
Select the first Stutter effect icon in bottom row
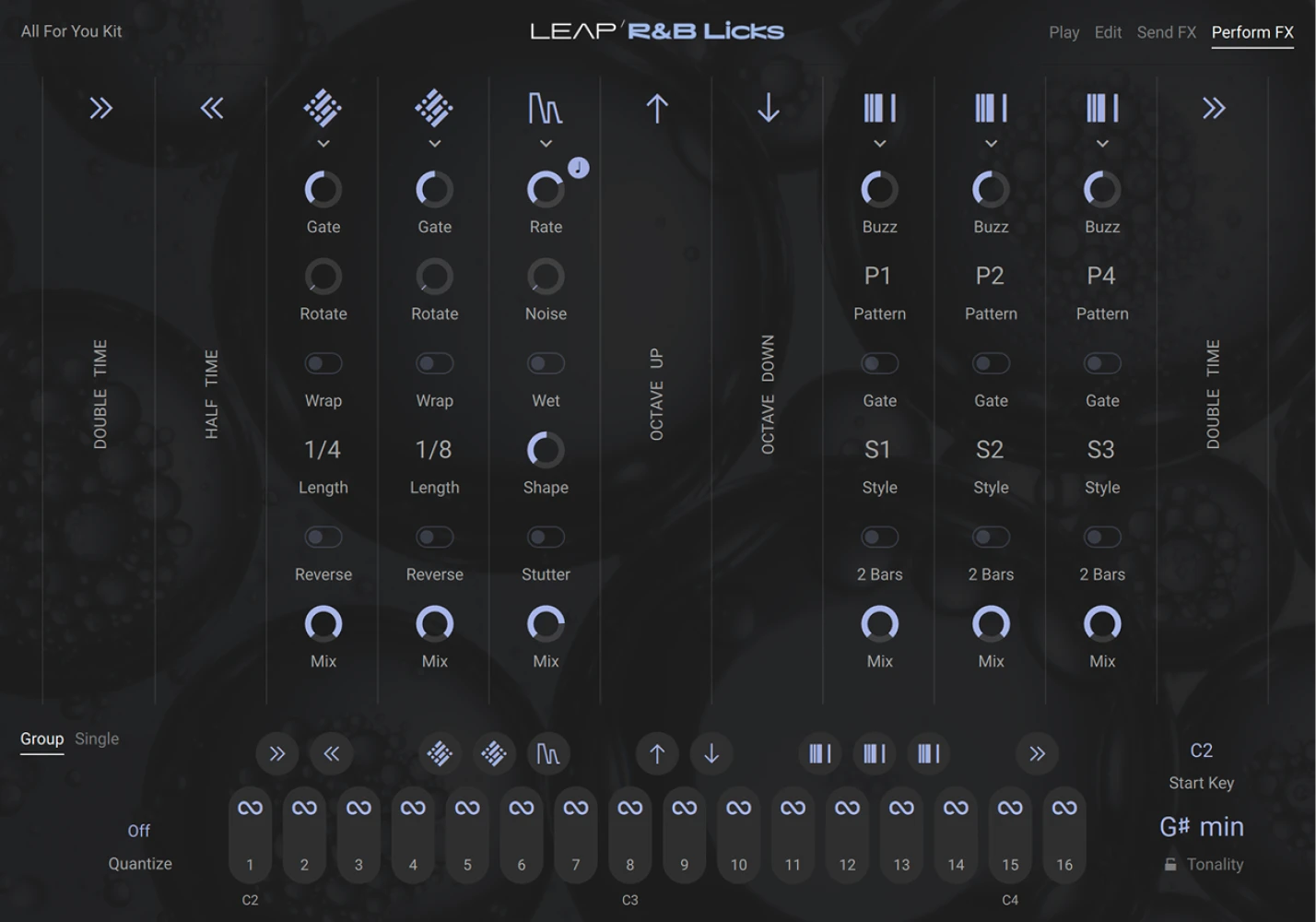[x=548, y=753]
